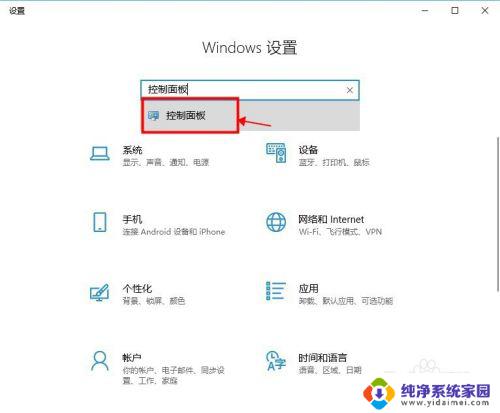Click the search field containing 控制面板

pyautogui.click(x=250, y=90)
